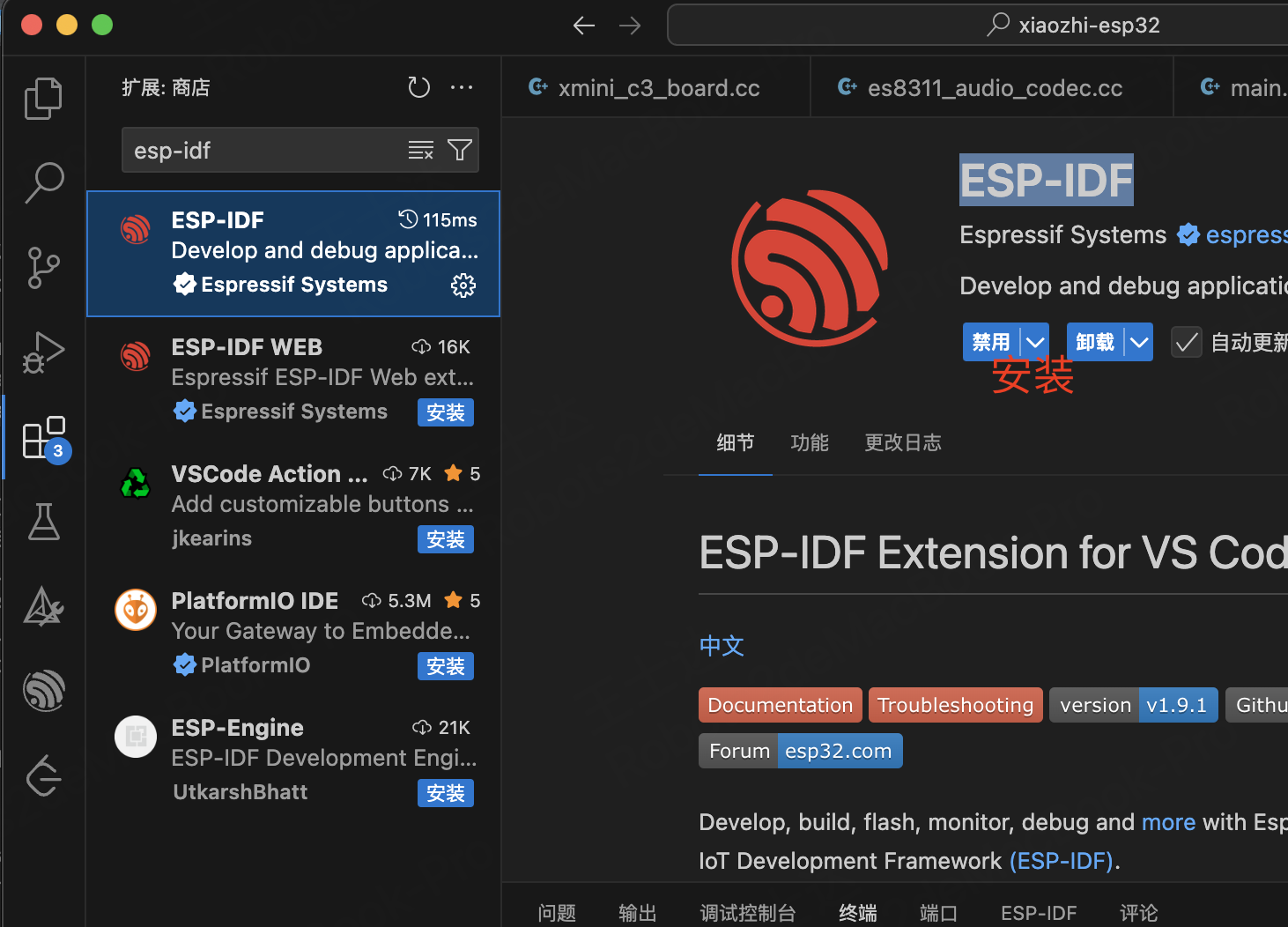This screenshot has height=927, width=1288.
Task: Click Espressif Systems publisher name on details
Action: pyautogui.click(x=1062, y=234)
